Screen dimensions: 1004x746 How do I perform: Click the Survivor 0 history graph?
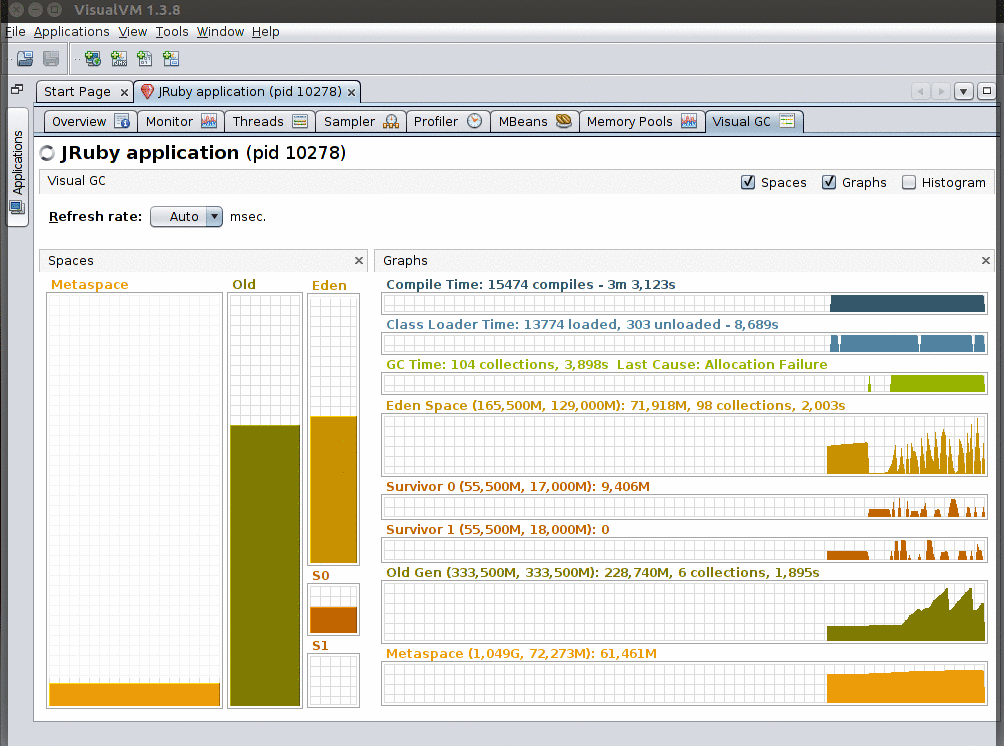point(684,507)
